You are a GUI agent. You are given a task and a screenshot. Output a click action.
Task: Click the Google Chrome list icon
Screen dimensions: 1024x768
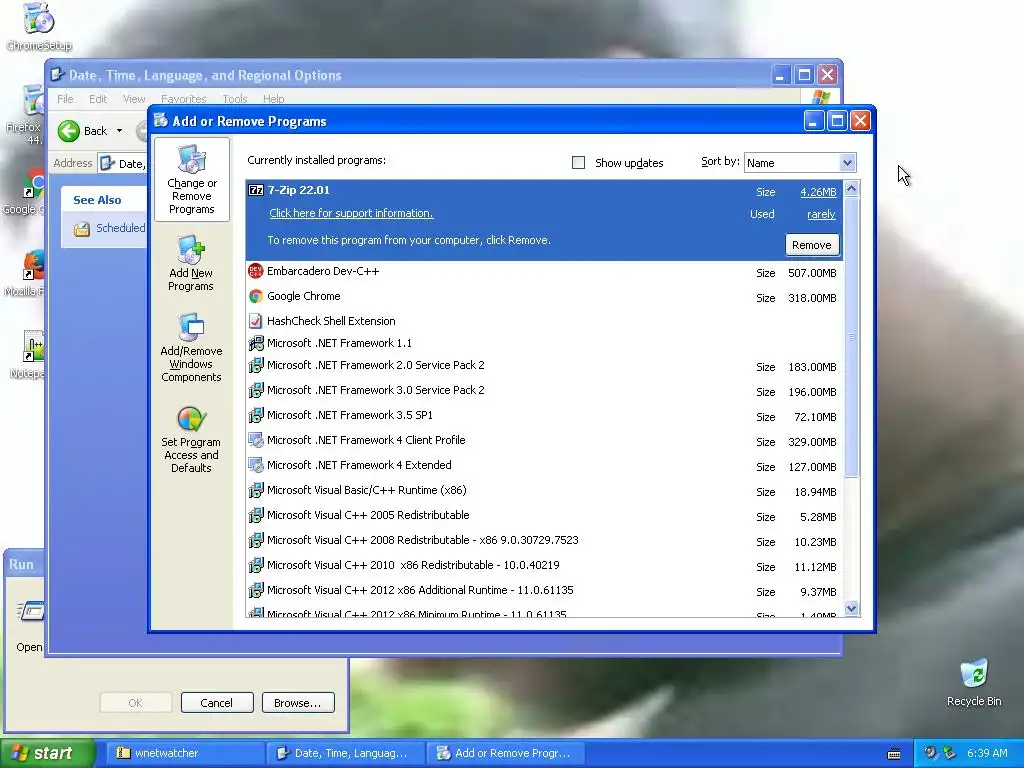pyautogui.click(x=256, y=296)
